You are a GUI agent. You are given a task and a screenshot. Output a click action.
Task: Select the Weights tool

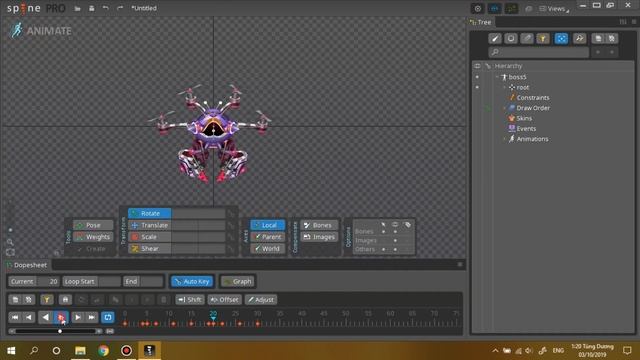(93, 237)
